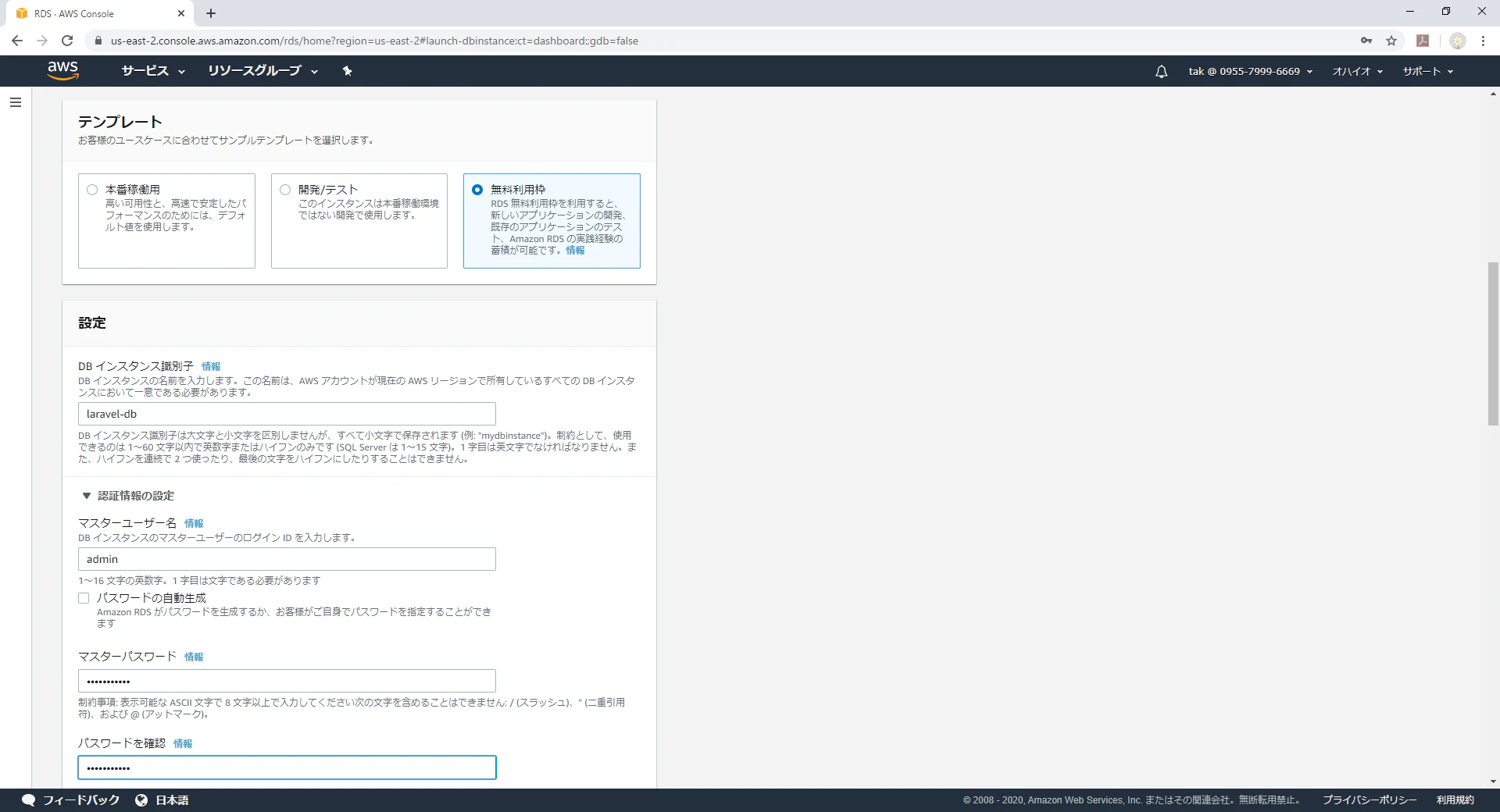Click 情報 link next to マスターユーザー名
Image resolution: width=1500 pixels, height=812 pixels.
[x=194, y=523]
